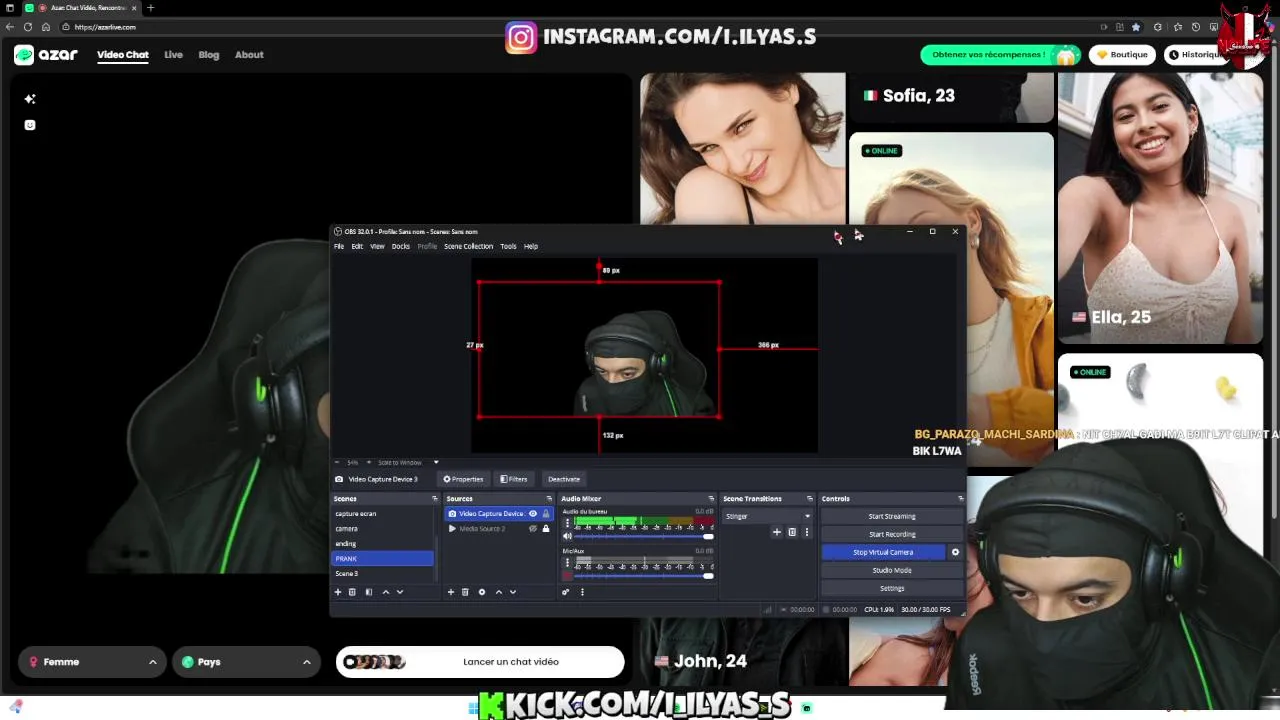This screenshot has height=720, width=1280.
Task: Open OBS File menu
Action: coord(339,246)
